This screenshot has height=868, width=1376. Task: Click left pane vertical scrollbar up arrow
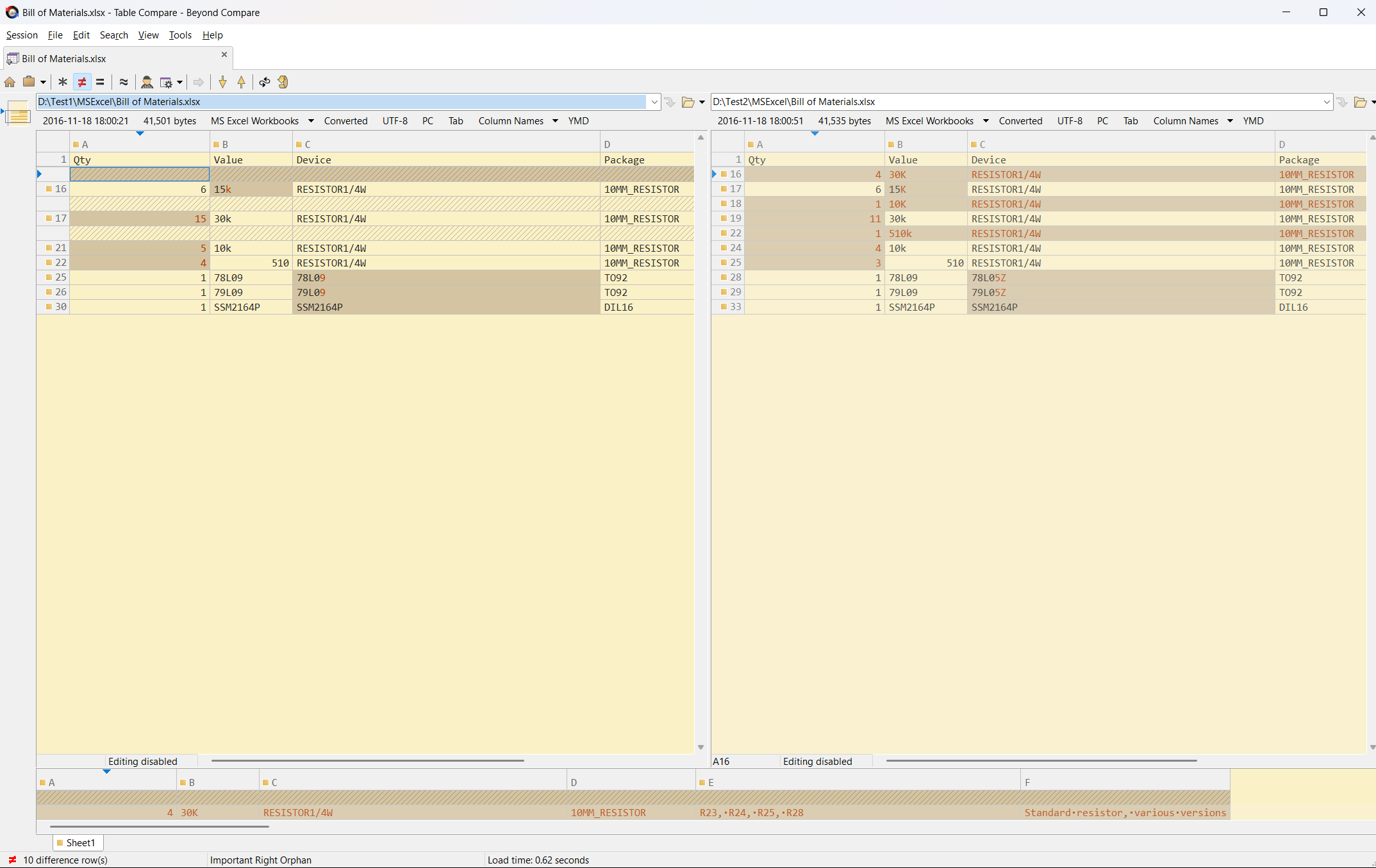click(x=700, y=138)
